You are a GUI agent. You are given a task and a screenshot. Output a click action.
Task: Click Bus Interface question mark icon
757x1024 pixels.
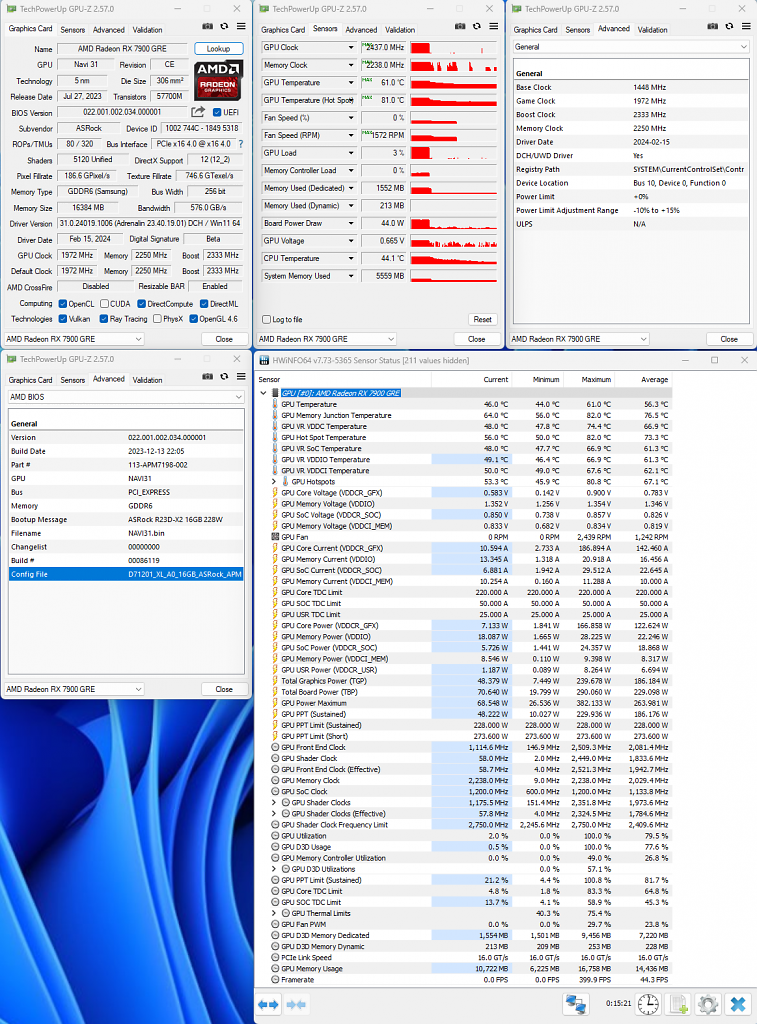240,144
